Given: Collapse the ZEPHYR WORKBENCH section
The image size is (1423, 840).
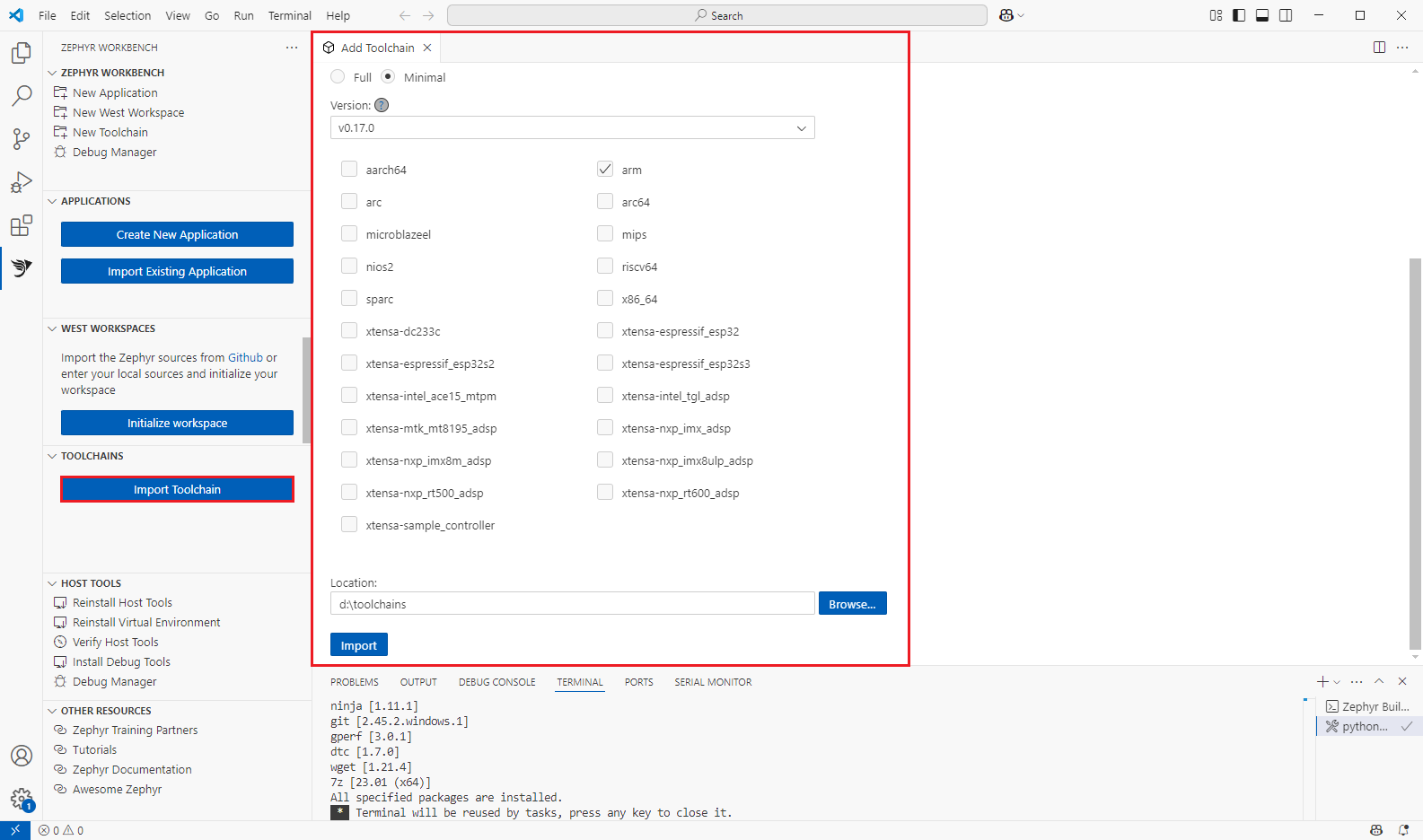Looking at the screenshot, I should click(x=52, y=73).
